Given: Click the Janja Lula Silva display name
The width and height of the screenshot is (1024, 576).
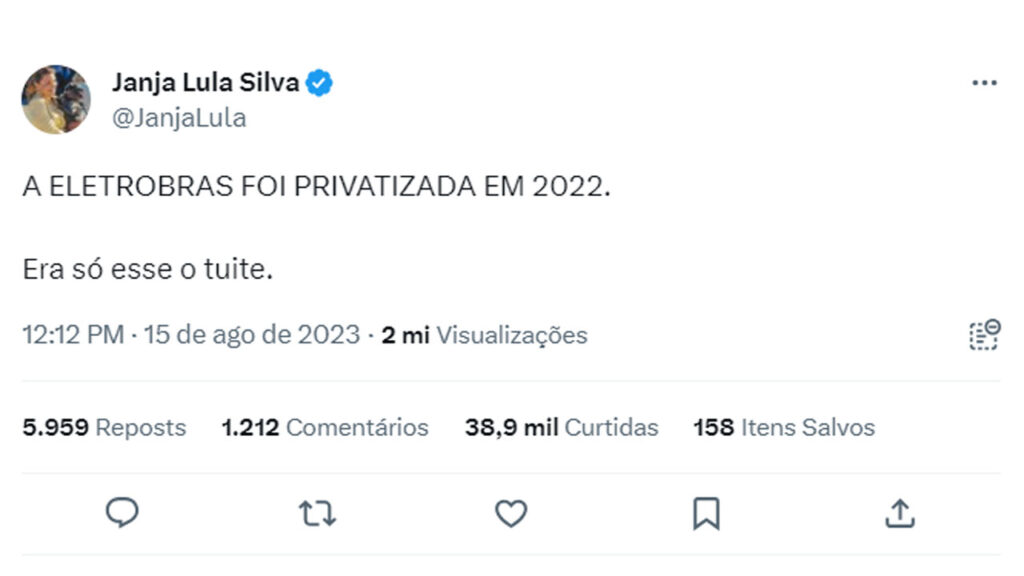Looking at the screenshot, I should click(x=205, y=83).
